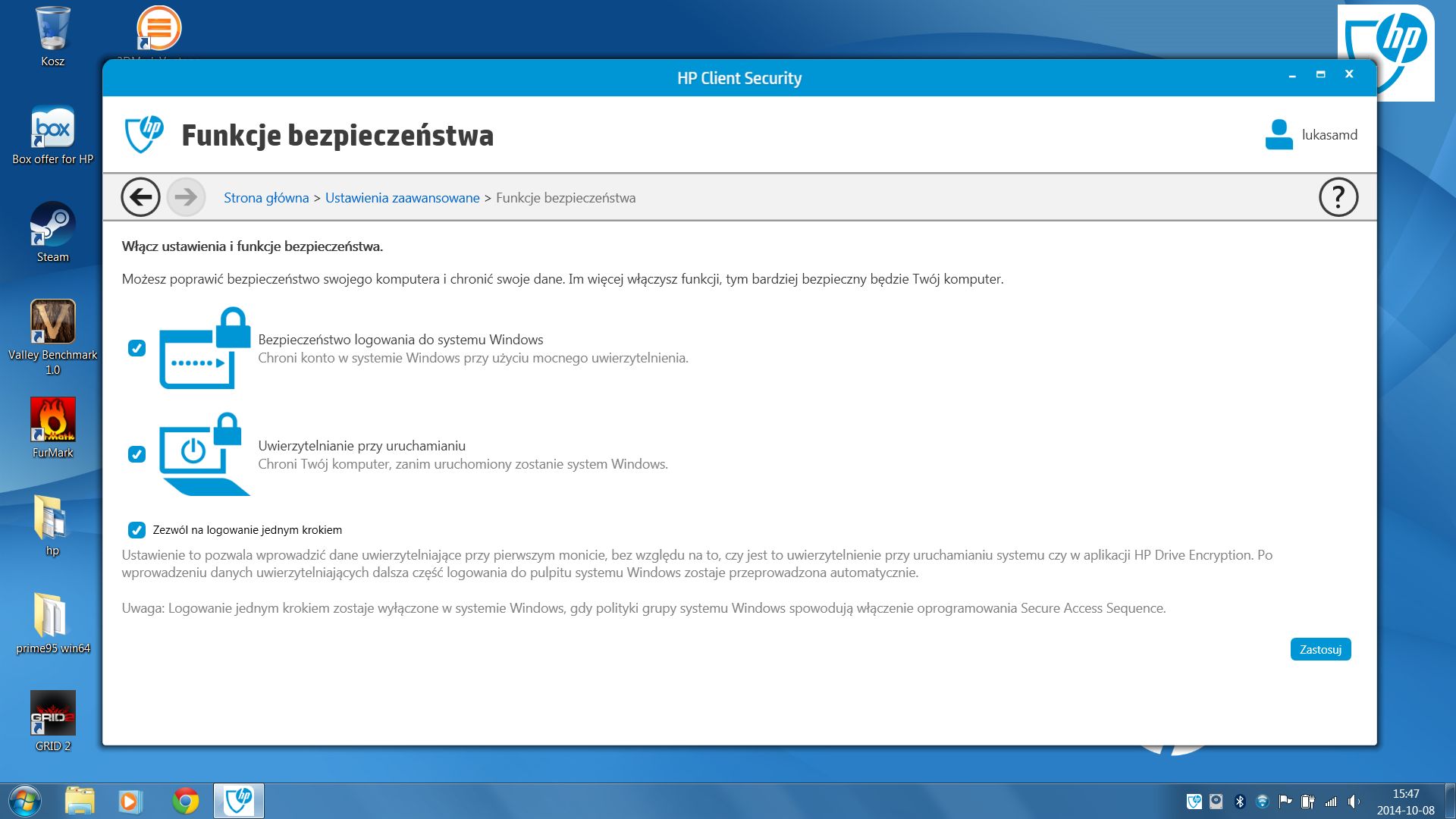Go to Strona główna breadcrumb link

click(x=266, y=198)
